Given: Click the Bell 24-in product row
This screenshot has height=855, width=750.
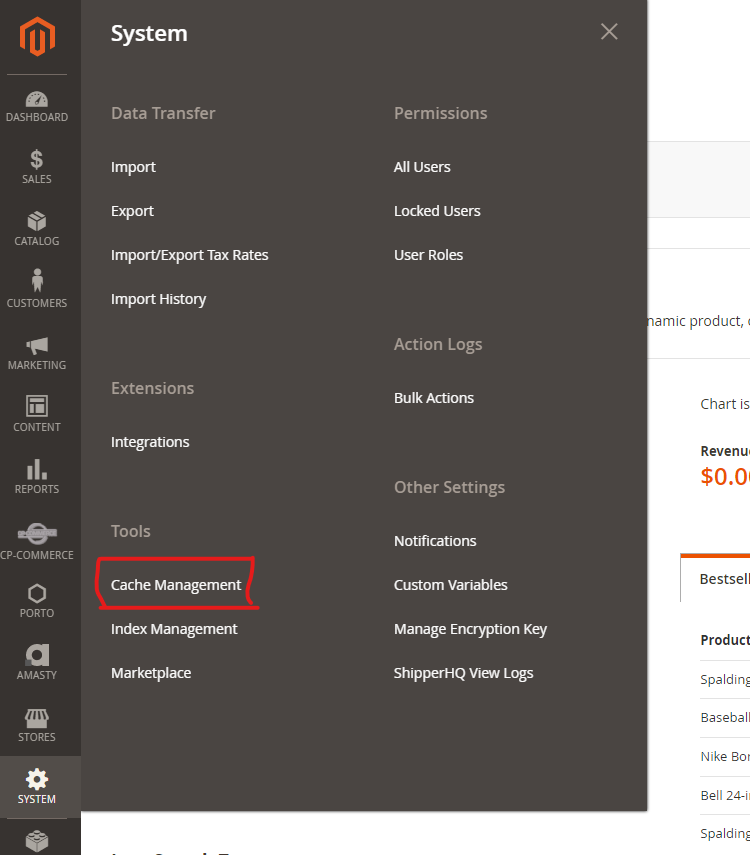Looking at the screenshot, I should click(x=725, y=796).
